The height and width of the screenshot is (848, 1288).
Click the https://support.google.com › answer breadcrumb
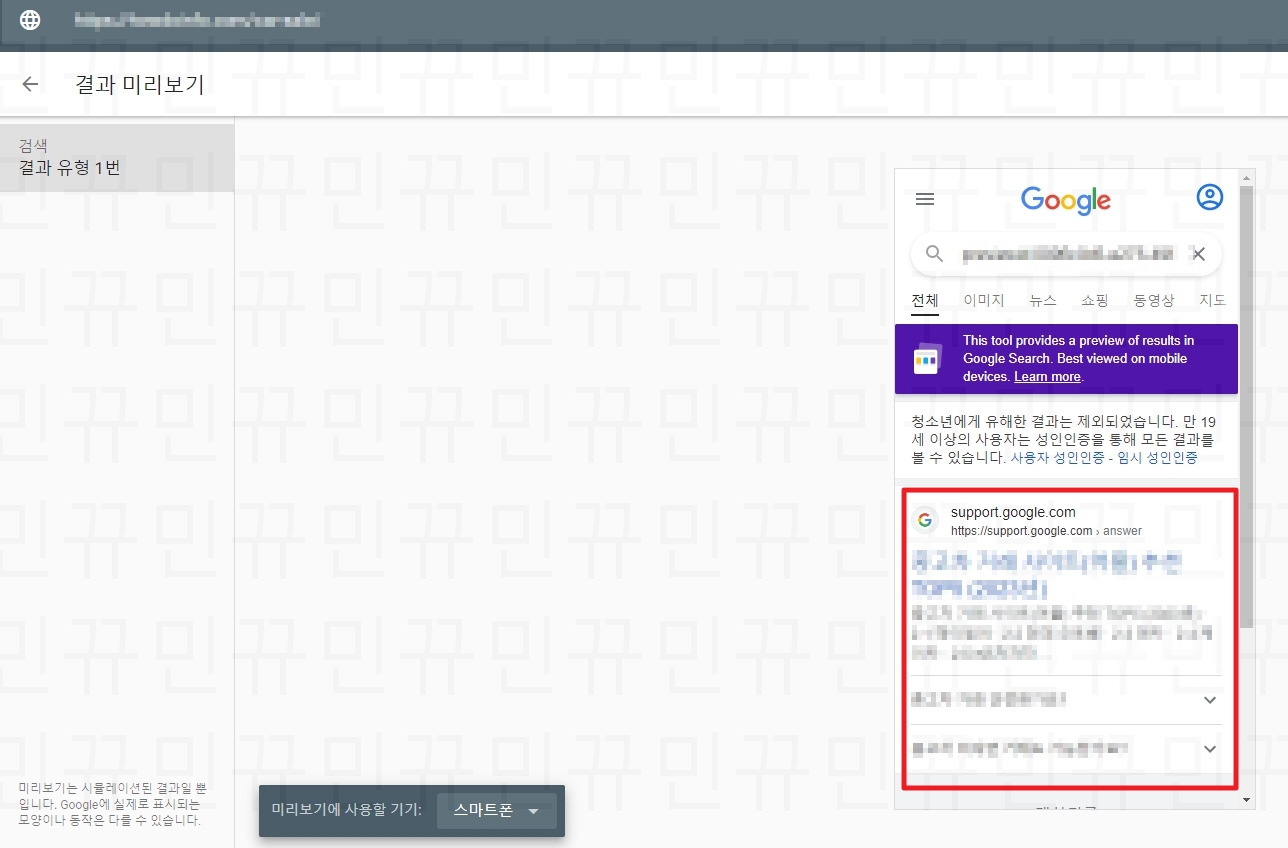1046,531
